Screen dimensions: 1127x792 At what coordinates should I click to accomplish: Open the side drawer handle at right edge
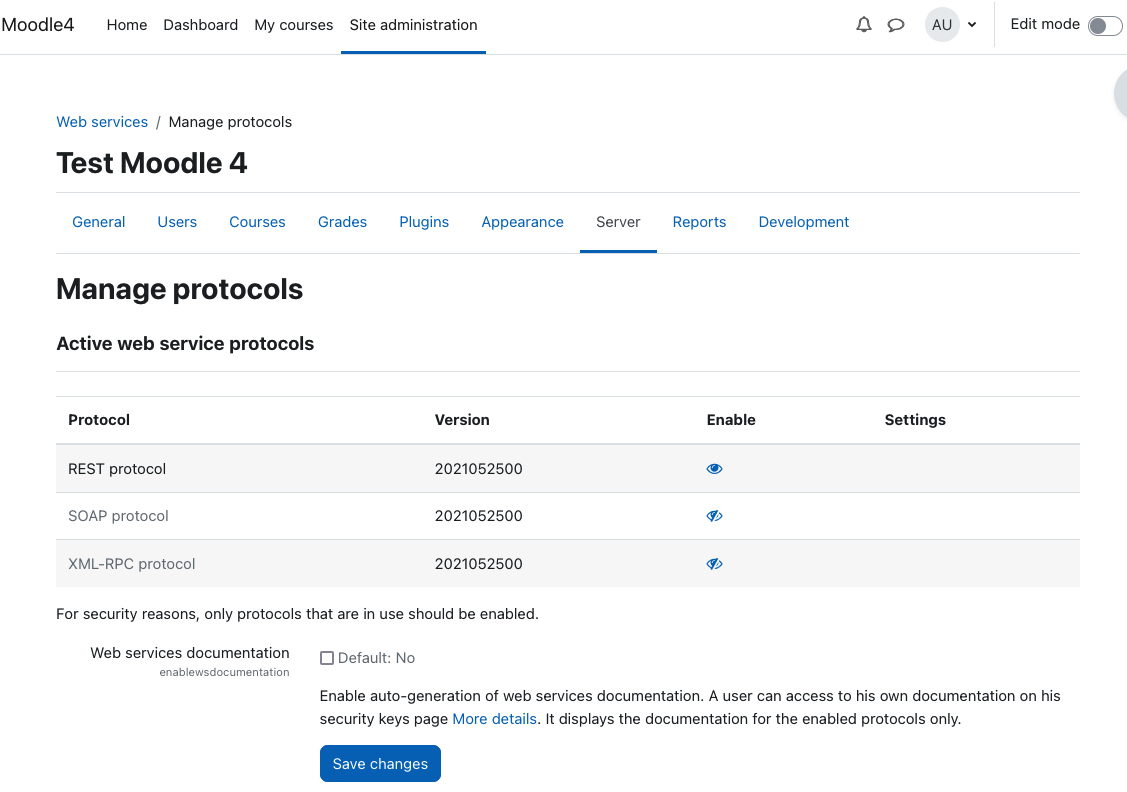click(x=1121, y=93)
